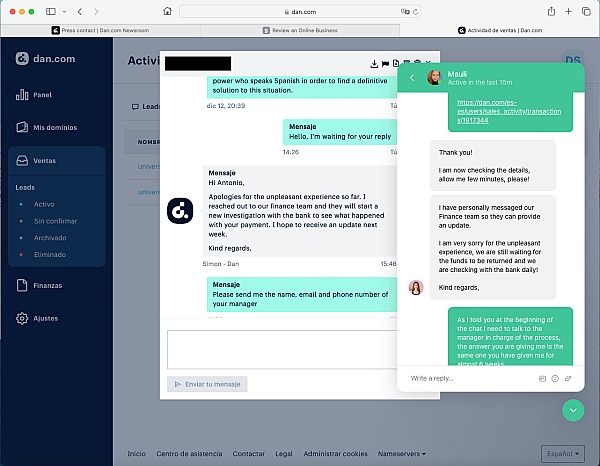This screenshot has width=600, height=466.
Task: Collapse the chat widget with green chevron button
Action: click(x=573, y=410)
